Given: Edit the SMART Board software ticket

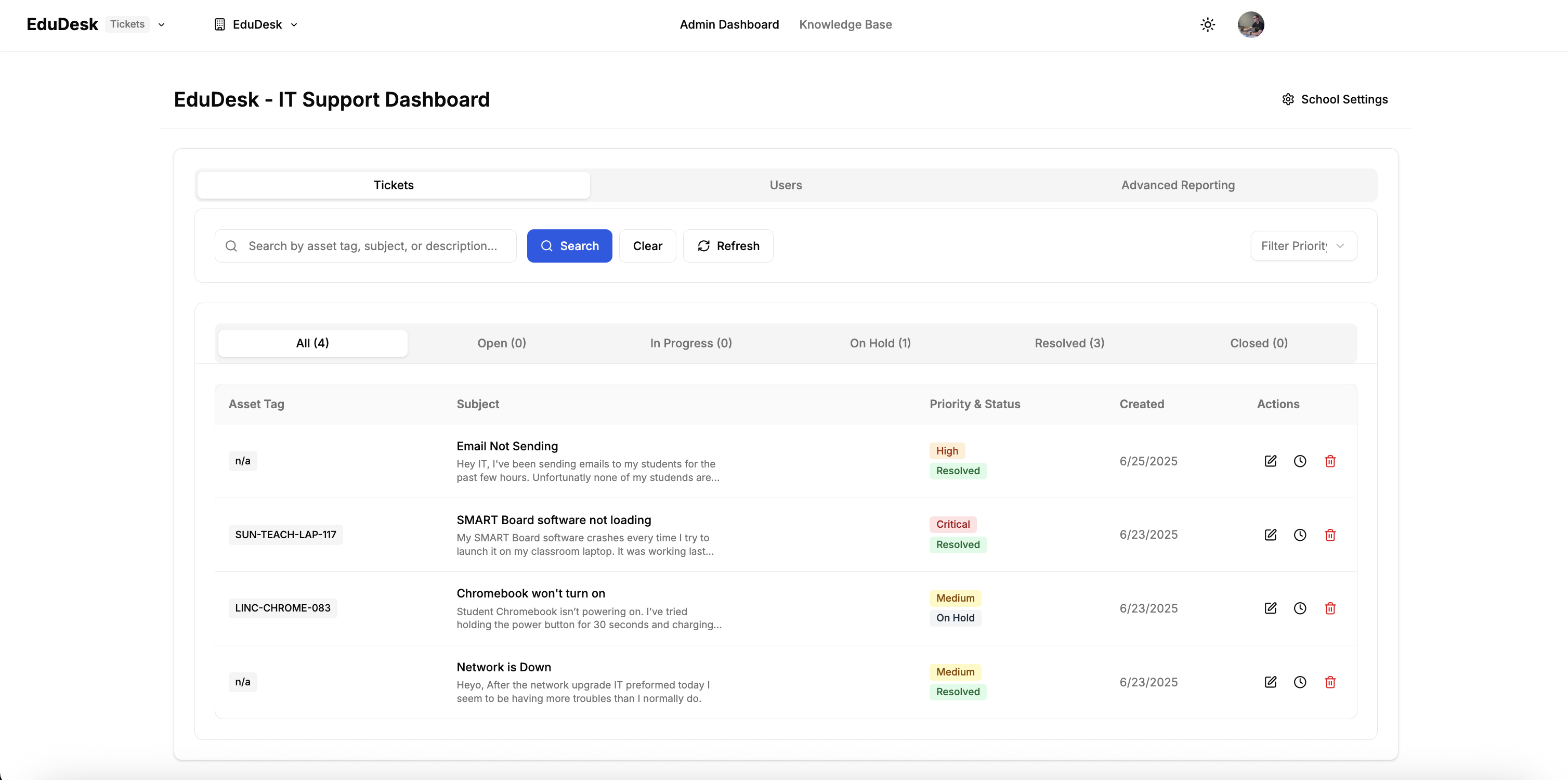Looking at the screenshot, I should pyautogui.click(x=1270, y=535).
